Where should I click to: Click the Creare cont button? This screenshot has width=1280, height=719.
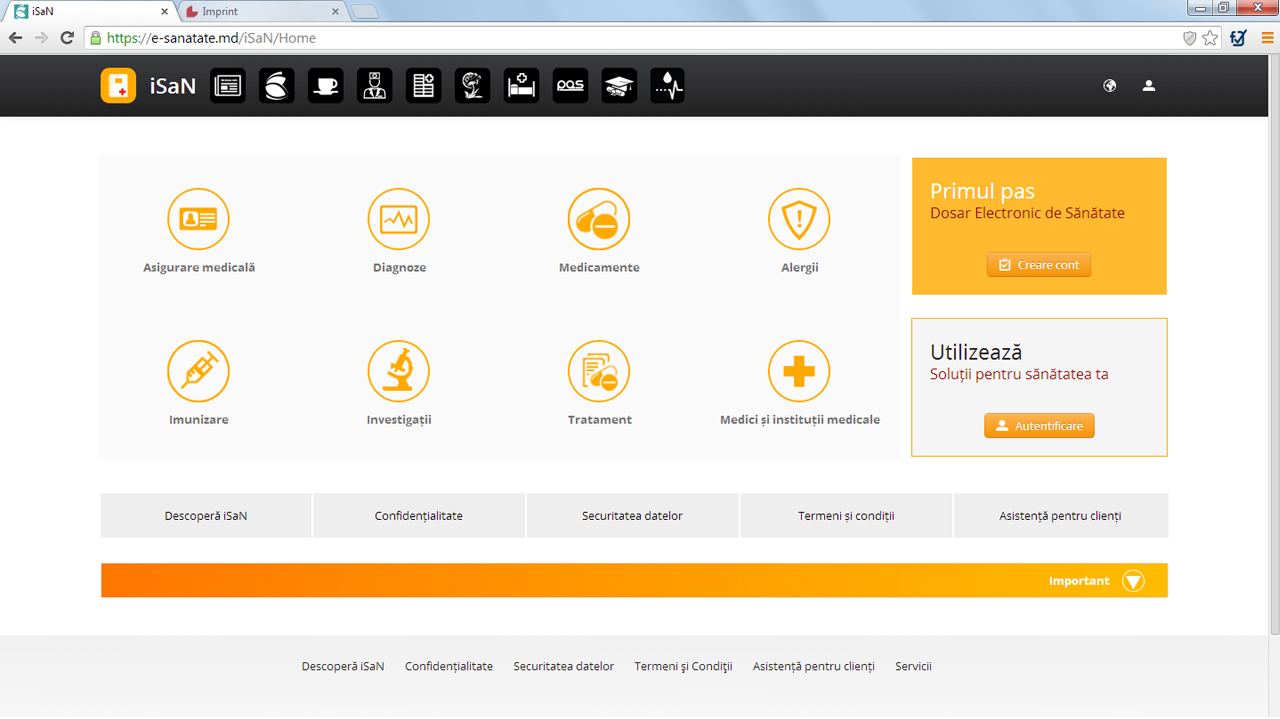pyautogui.click(x=1039, y=265)
